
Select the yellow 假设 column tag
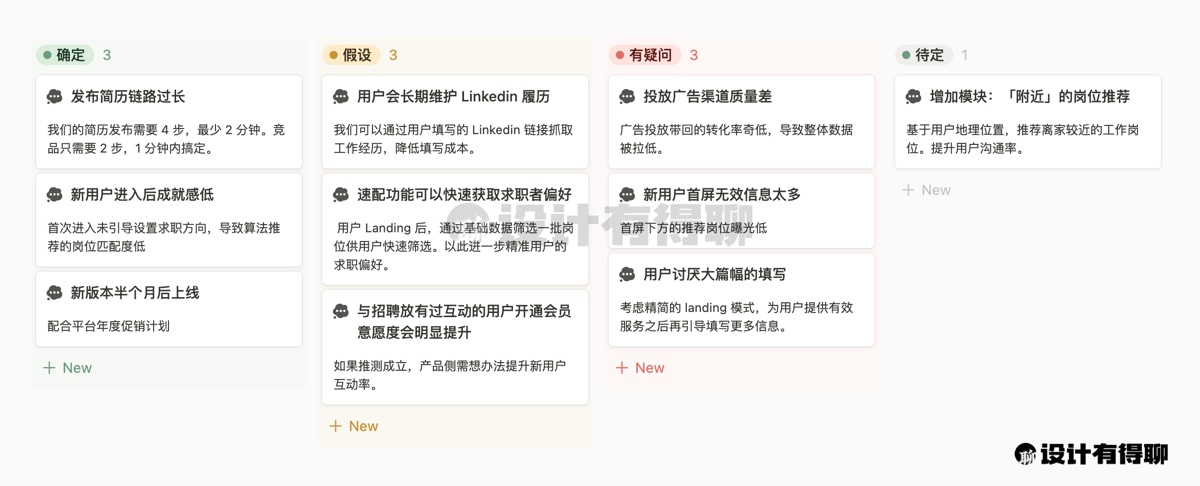350,55
